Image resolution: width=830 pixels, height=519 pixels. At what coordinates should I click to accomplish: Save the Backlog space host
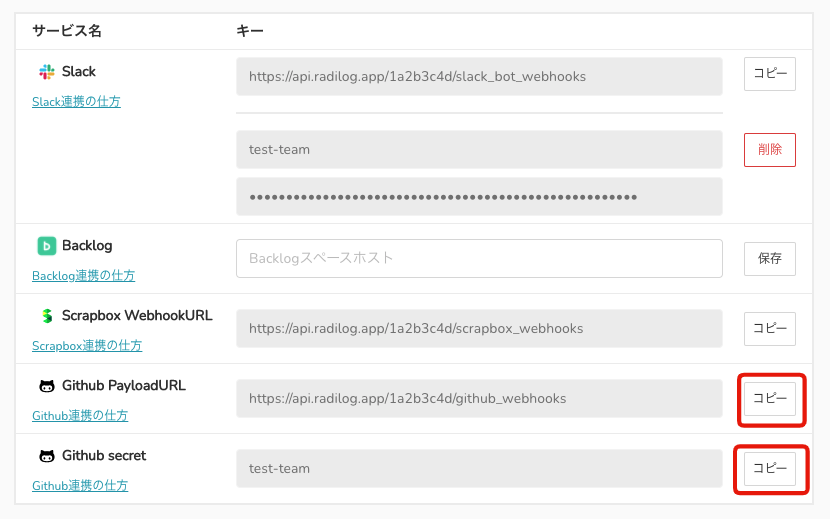769,258
